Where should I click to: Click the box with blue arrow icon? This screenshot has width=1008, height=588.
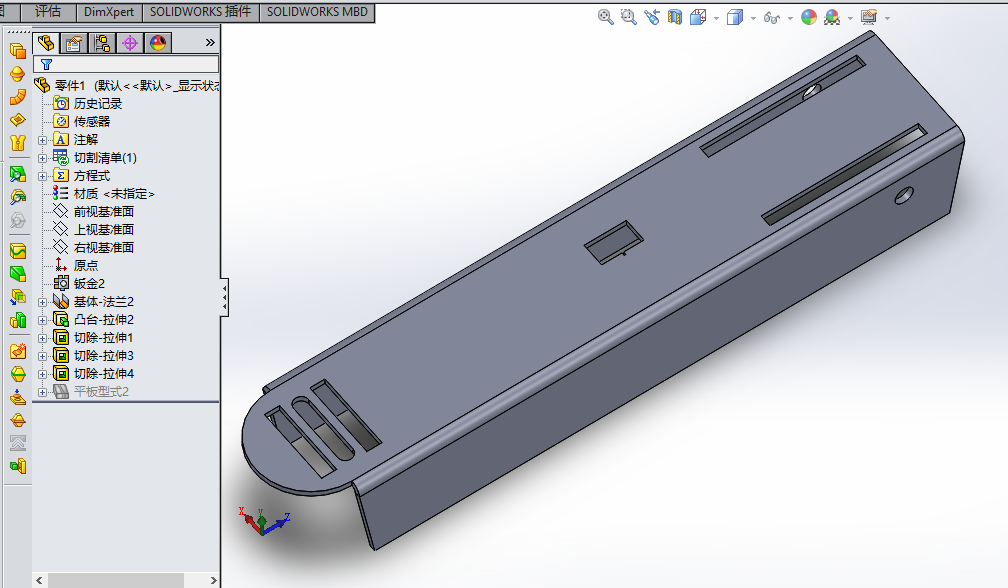(x=17, y=297)
